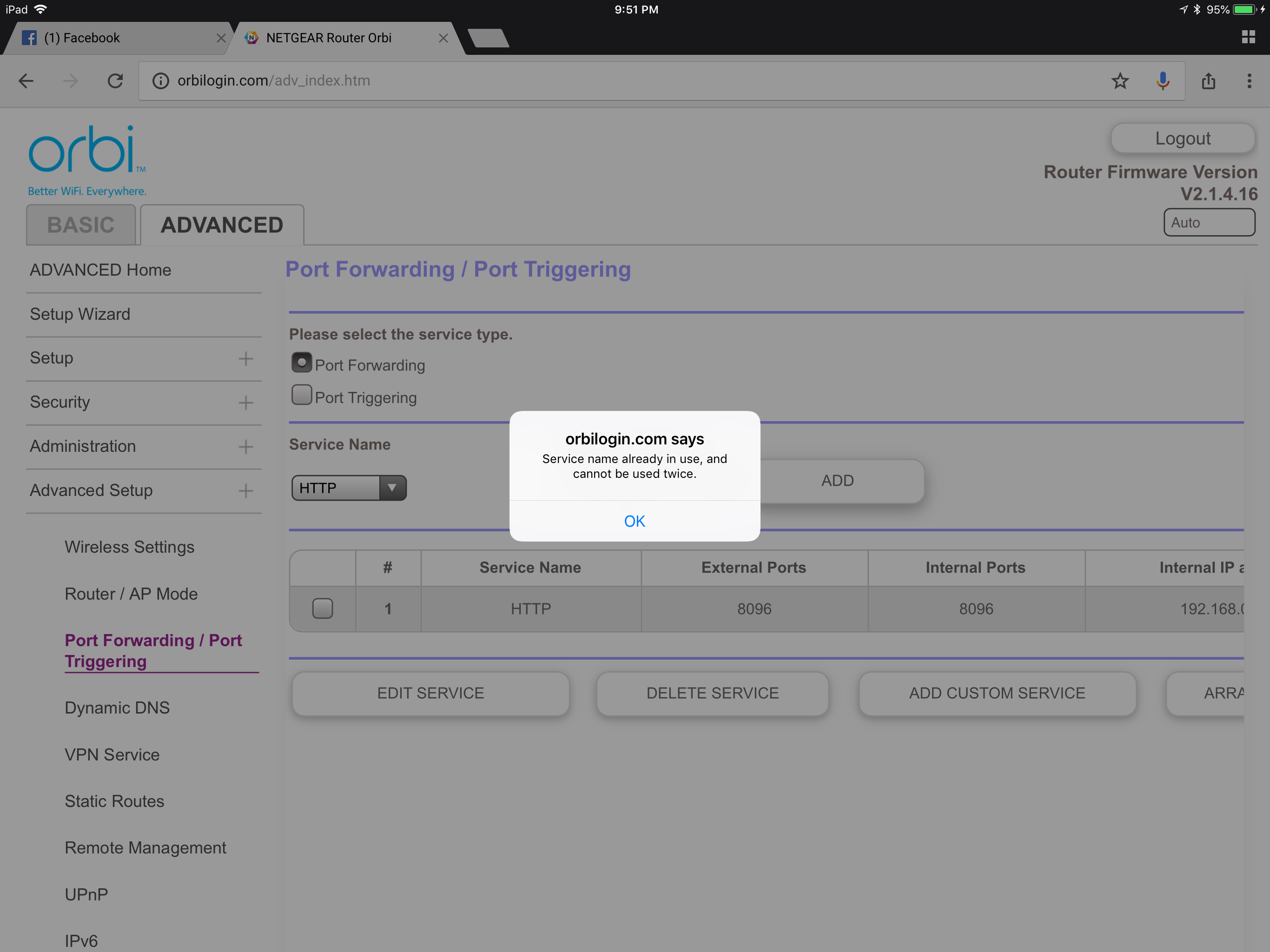The image size is (1270, 952).
Task: Expand the Administration section
Action: click(246, 446)
